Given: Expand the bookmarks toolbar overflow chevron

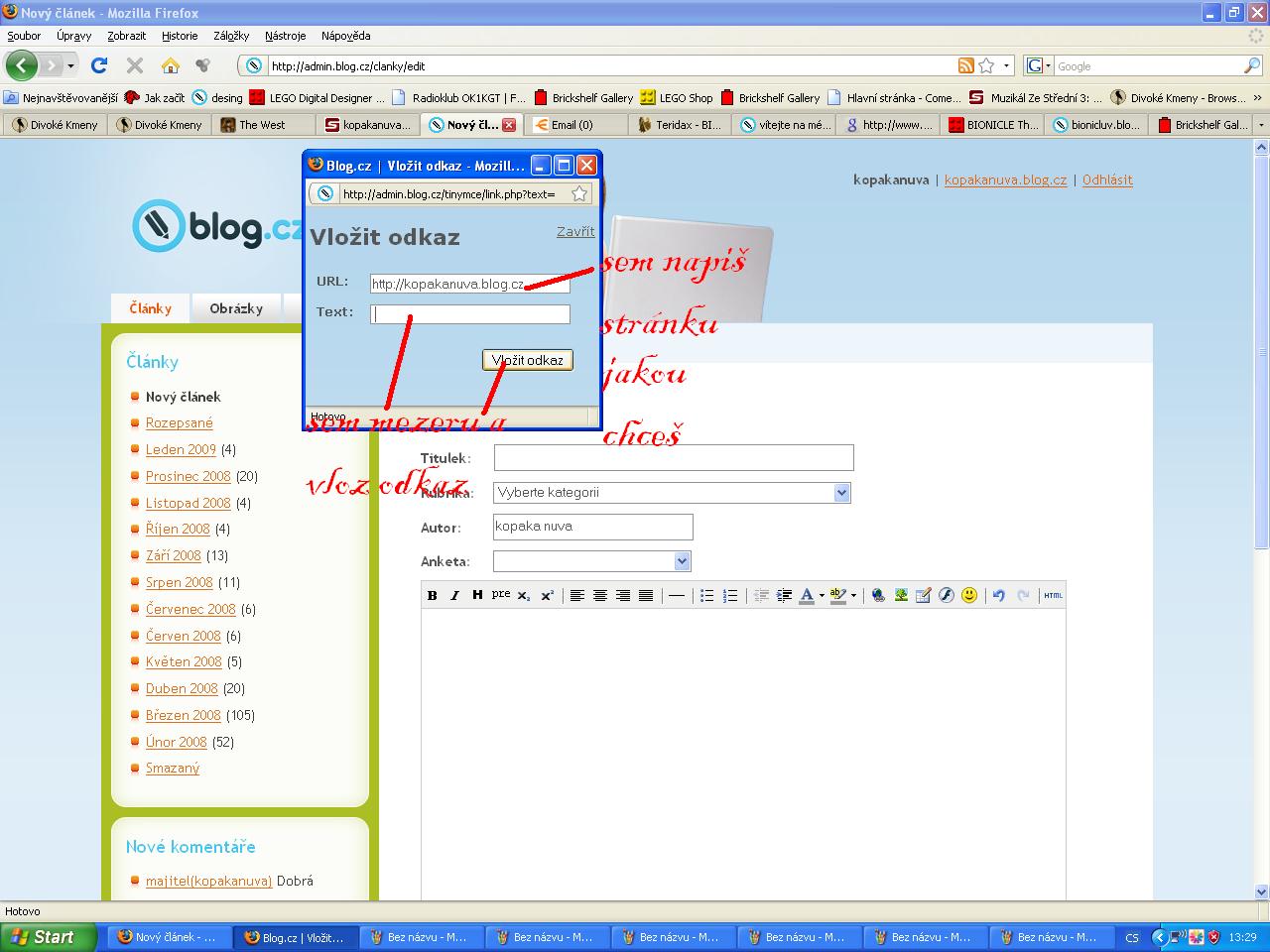Looking at the screenshot, I should coord(1259,98).
